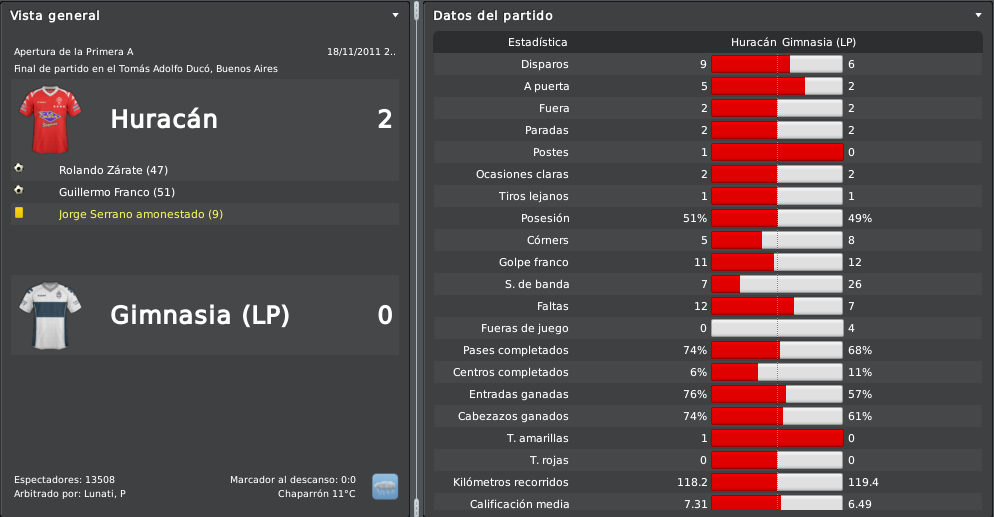Click the white Gimnasia (LP) jersey icon
Screen dimensions: 994x517
50,316
